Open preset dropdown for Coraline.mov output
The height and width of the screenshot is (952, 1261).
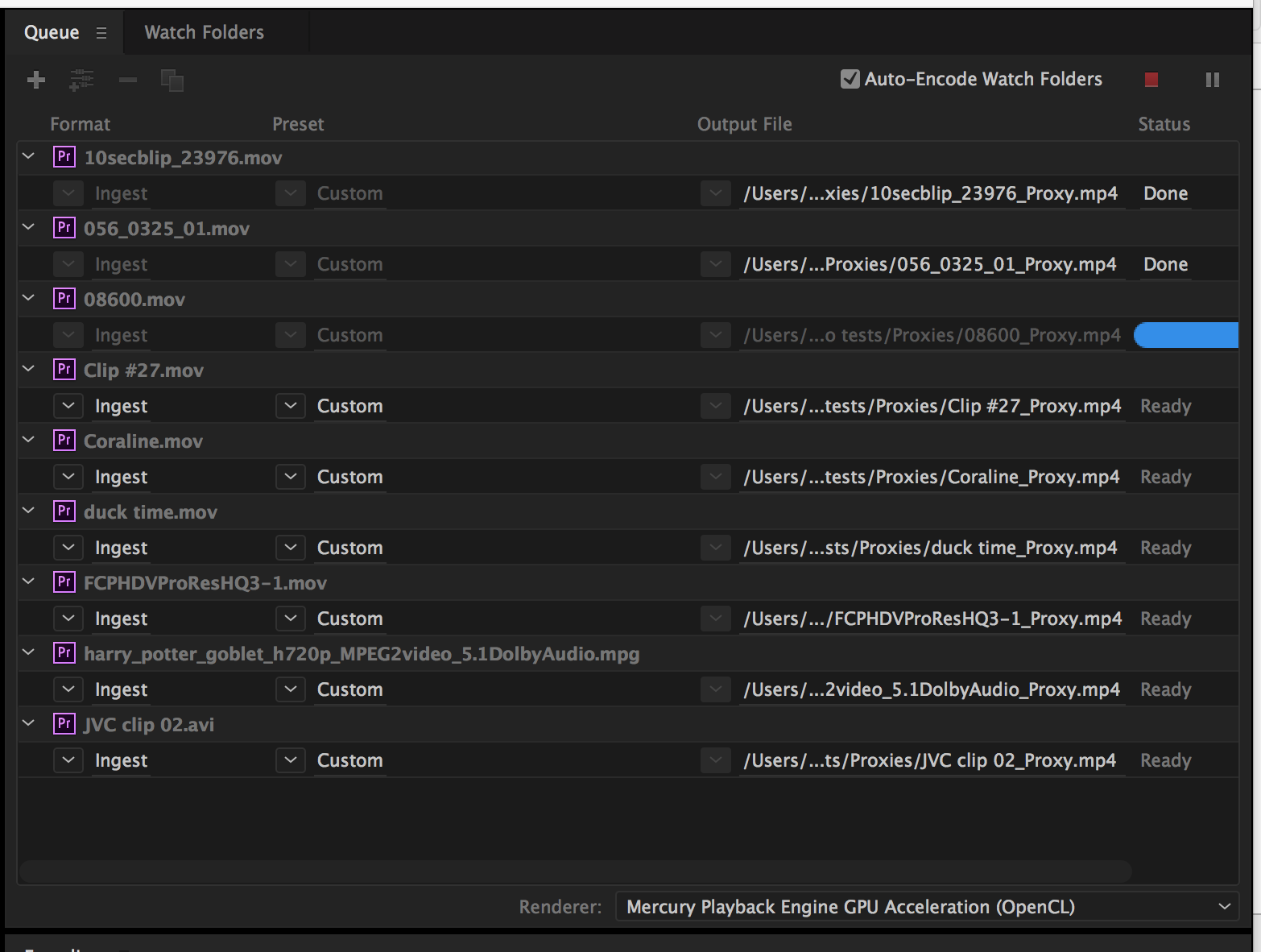coord(290,477)
